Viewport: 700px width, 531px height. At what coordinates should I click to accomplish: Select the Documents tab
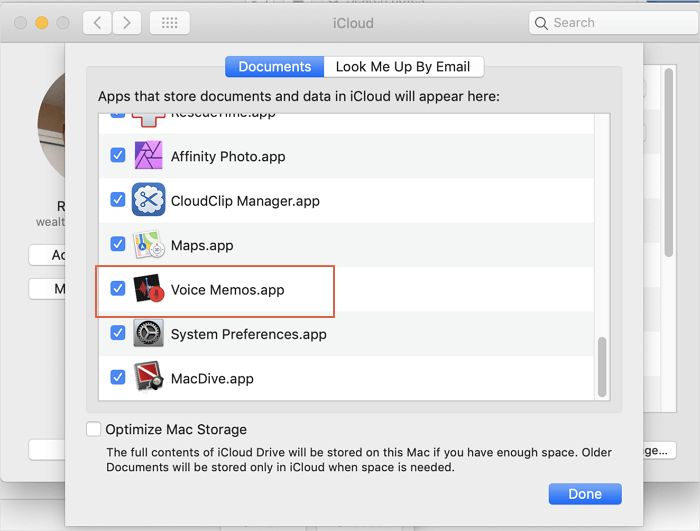click(275, 67)
